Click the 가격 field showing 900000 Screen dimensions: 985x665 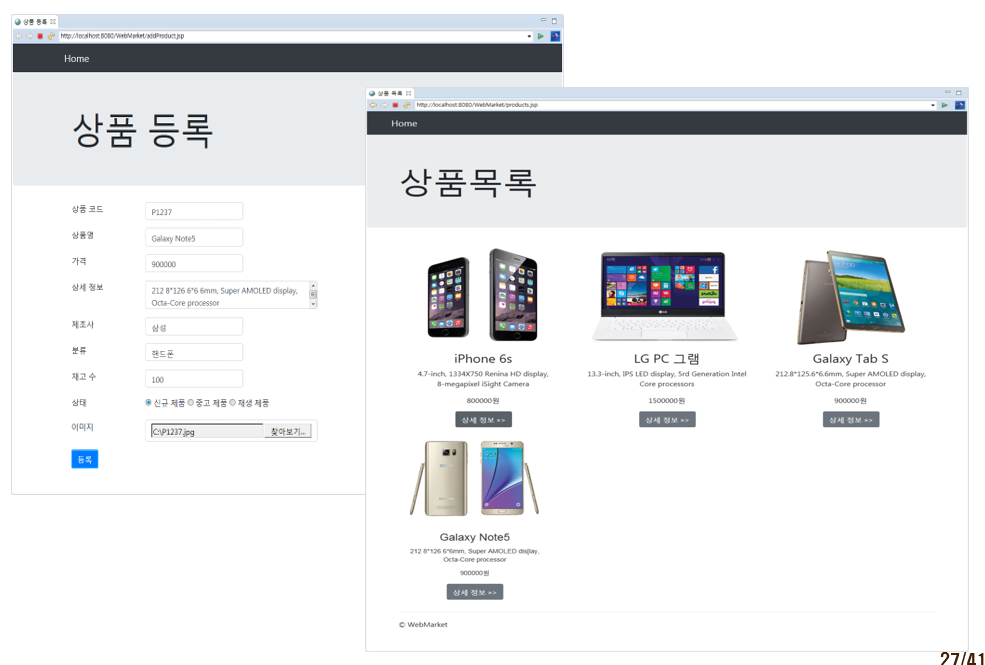pos(193,264)
